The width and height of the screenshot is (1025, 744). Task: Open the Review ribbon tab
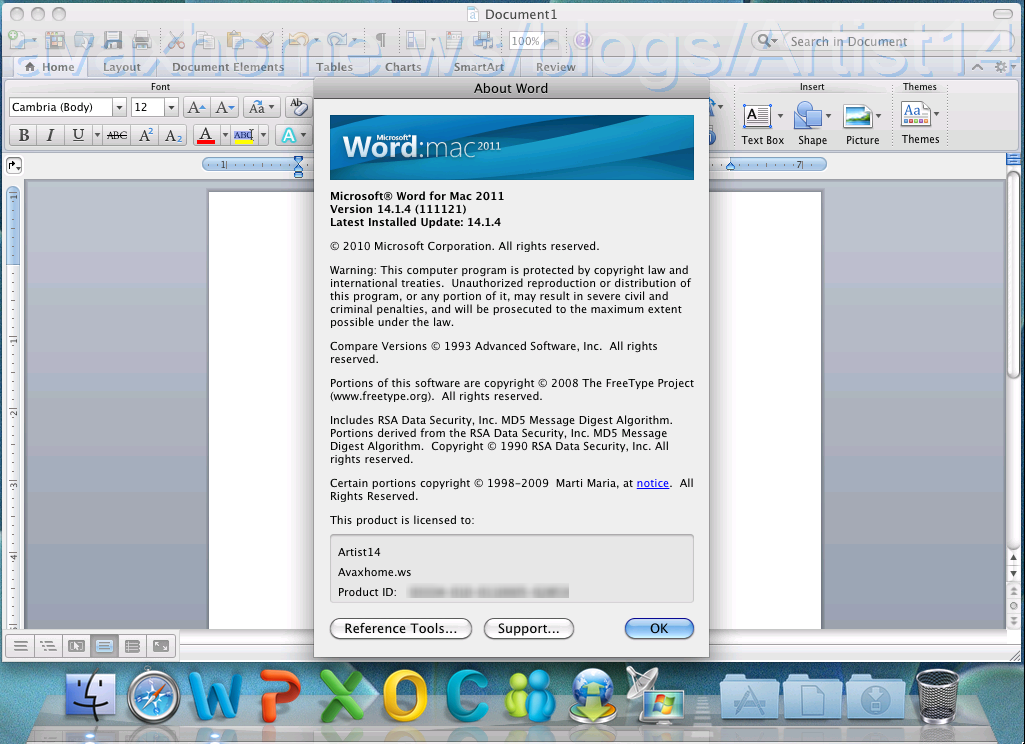tap(556, 67)
